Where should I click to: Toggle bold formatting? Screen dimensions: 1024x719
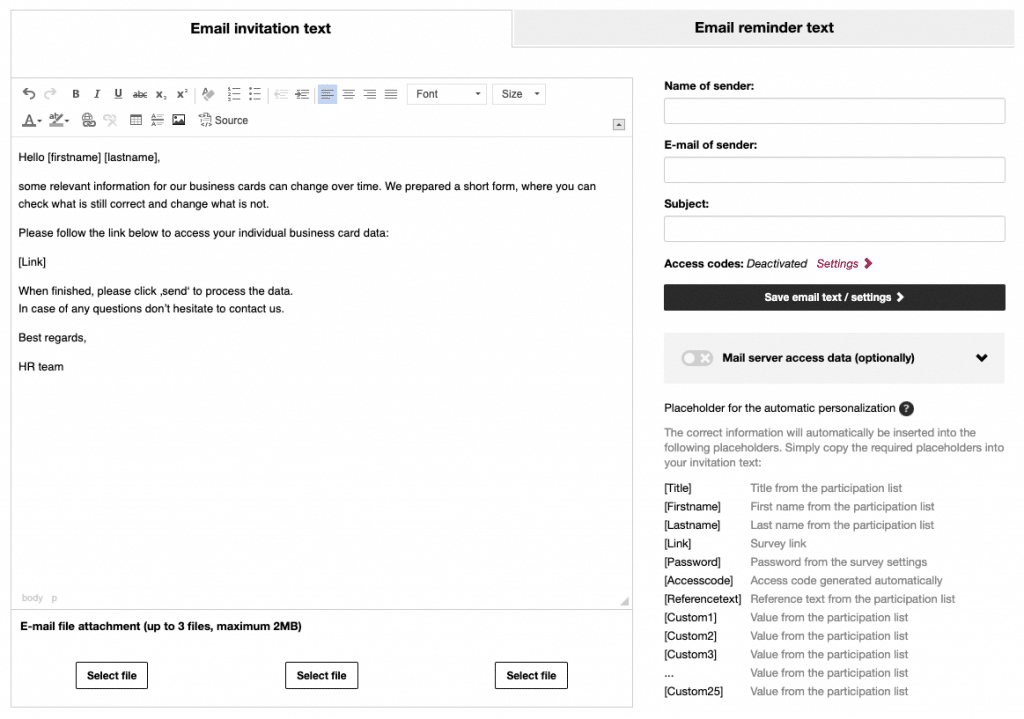(76, 94)
